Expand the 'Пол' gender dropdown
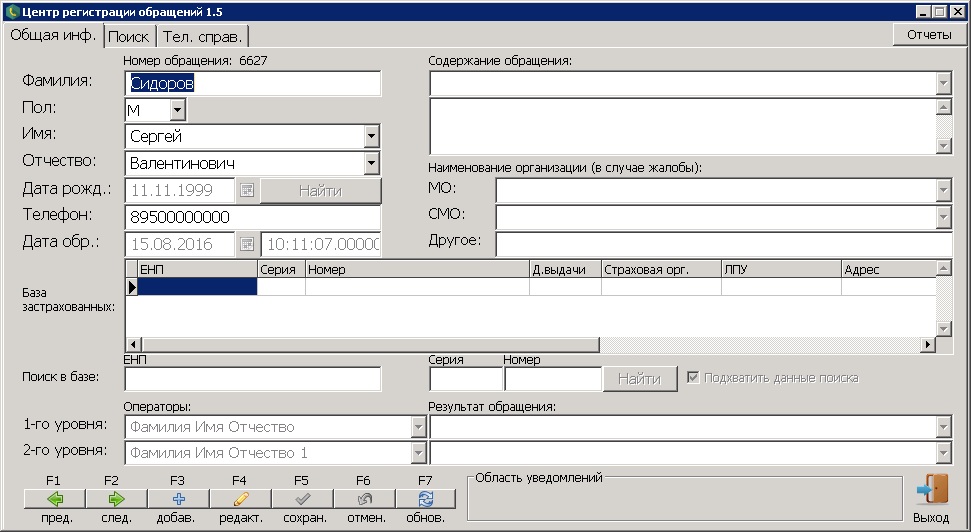971x532 pixels. pos(177,109)
